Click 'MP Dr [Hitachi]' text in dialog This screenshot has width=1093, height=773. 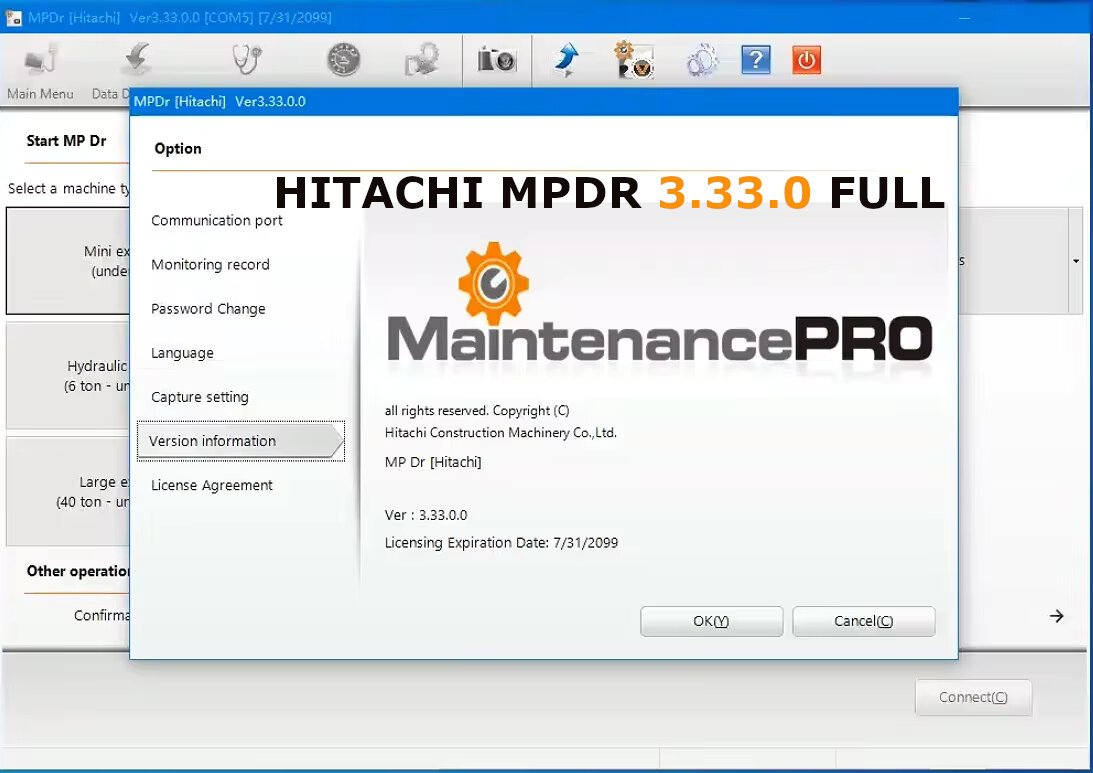[433, 462]
